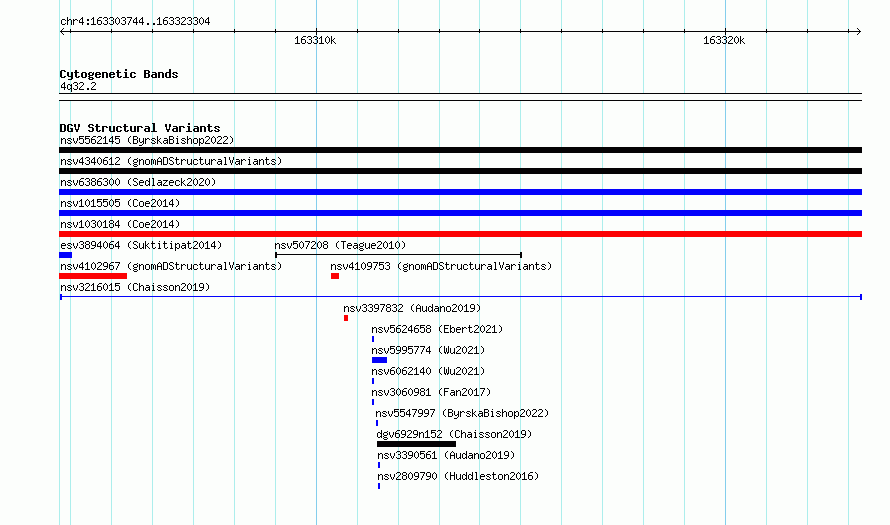Open variant nsv5624658 (Ebert2021) label
This screenshot has width=890, height=525.
pyautogui.click(x=437, y=330)
